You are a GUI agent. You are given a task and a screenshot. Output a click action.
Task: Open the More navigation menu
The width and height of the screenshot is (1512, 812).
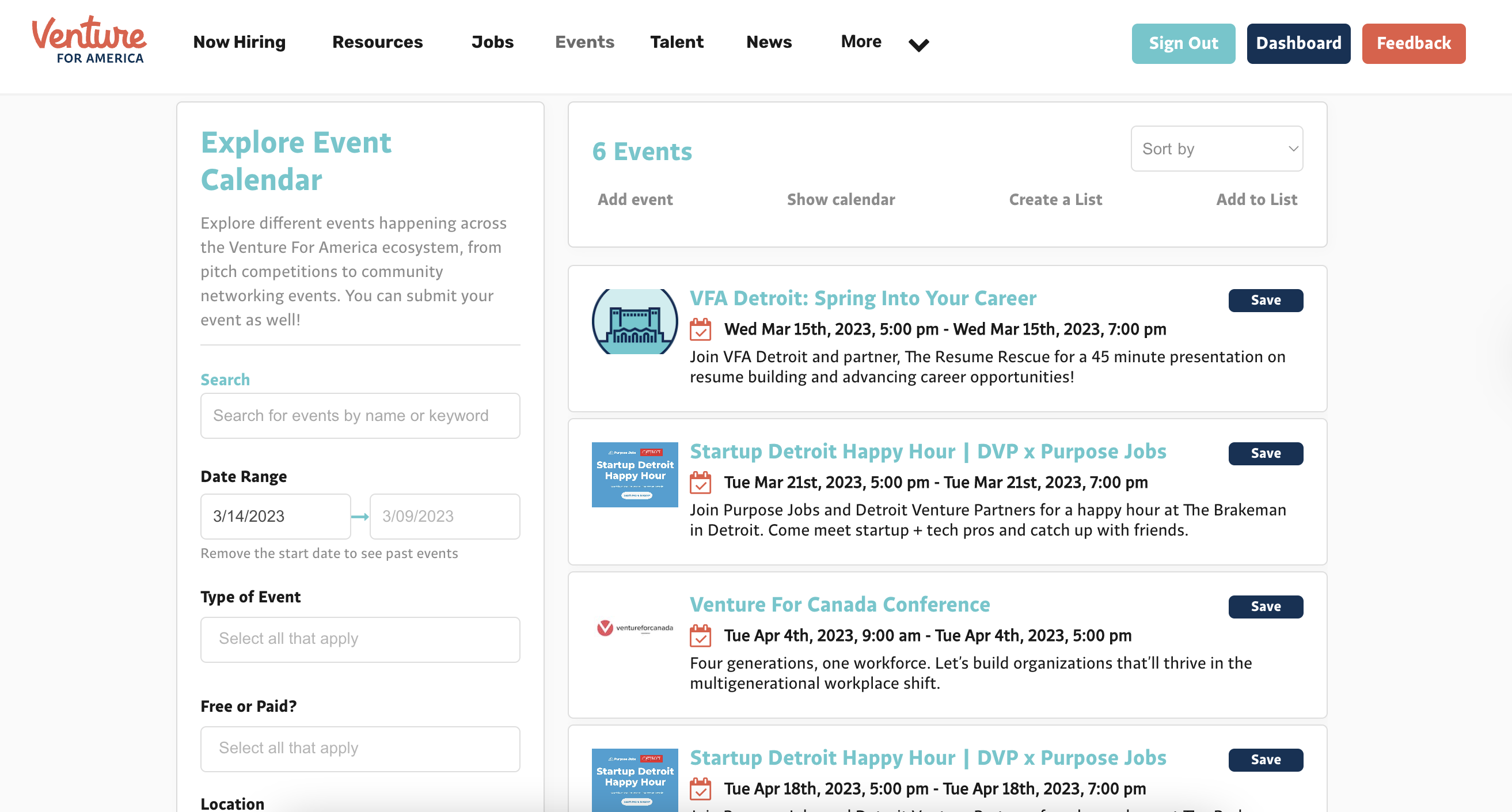click(861, 41)
